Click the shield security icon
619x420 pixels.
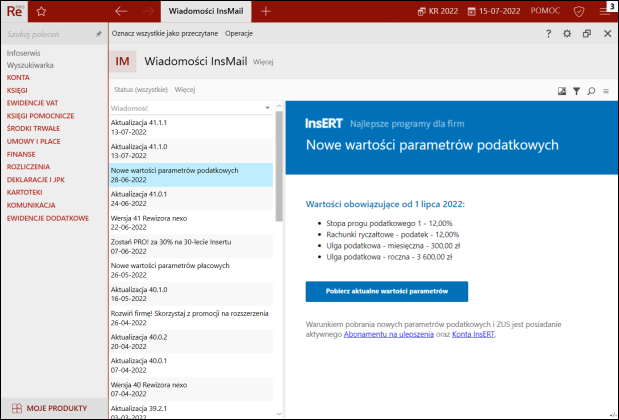[x=579, y=11]
